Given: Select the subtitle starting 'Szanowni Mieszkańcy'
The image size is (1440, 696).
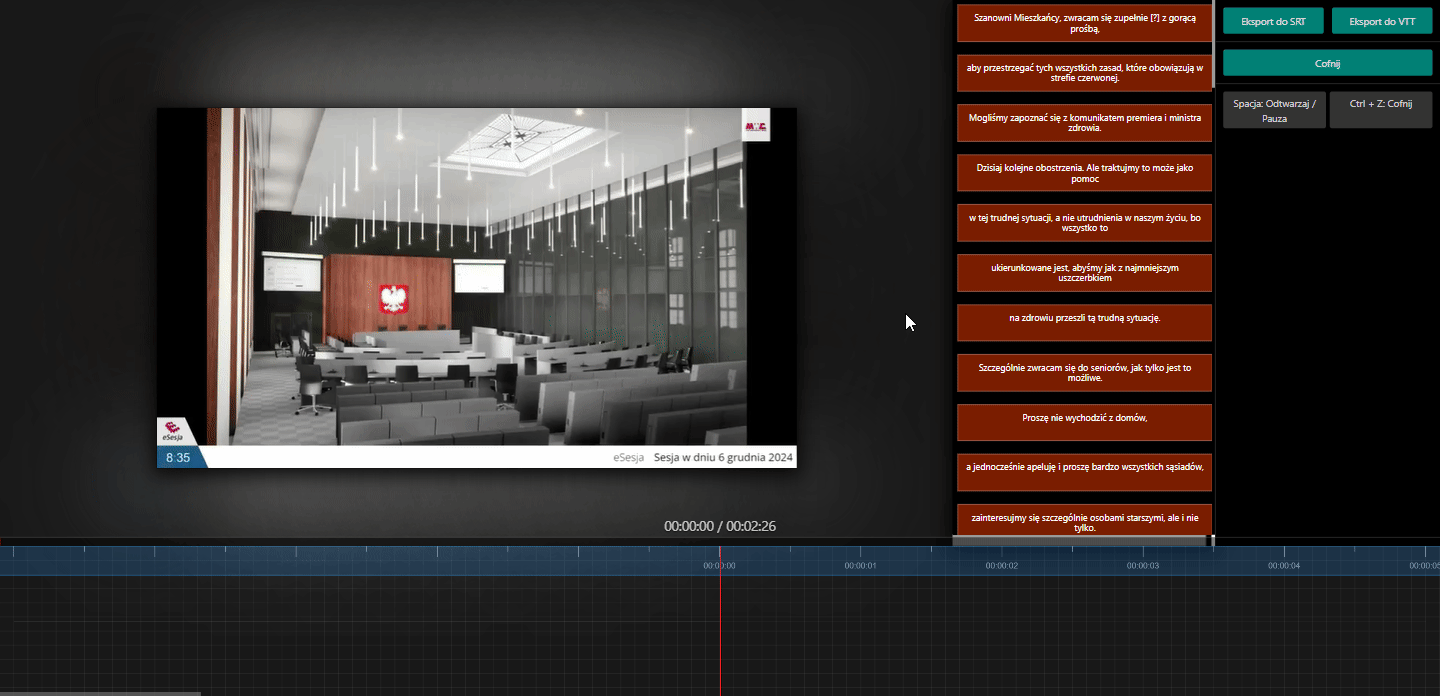Looking at the screenshot, I should point(1084,23).
